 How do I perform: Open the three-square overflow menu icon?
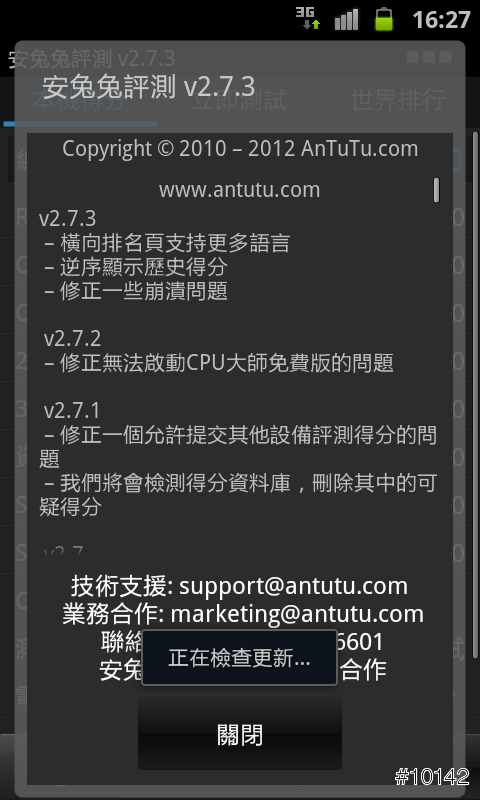point(429,57)
